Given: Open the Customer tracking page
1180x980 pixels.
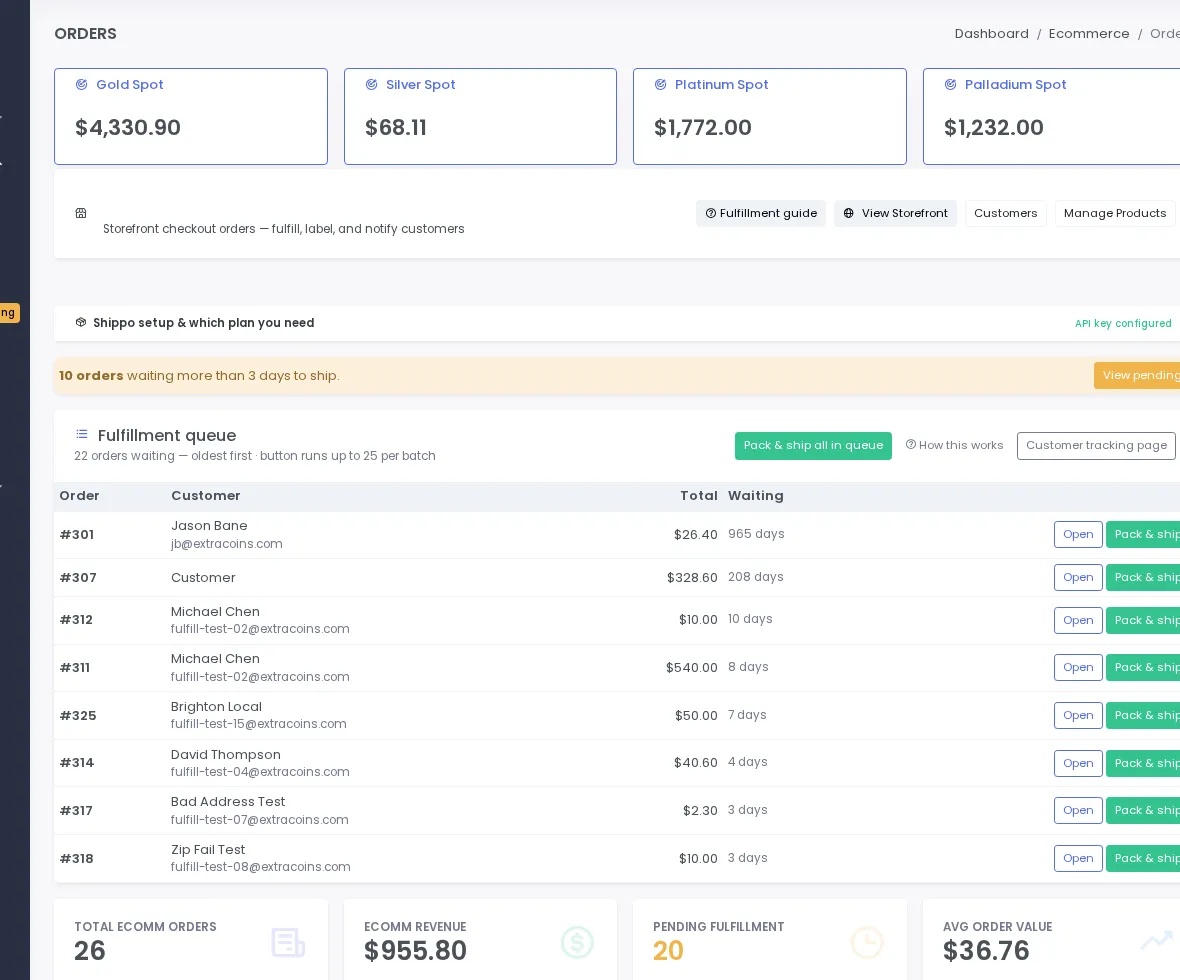Looking at the screenshot, I should (x=1096, y=446).
